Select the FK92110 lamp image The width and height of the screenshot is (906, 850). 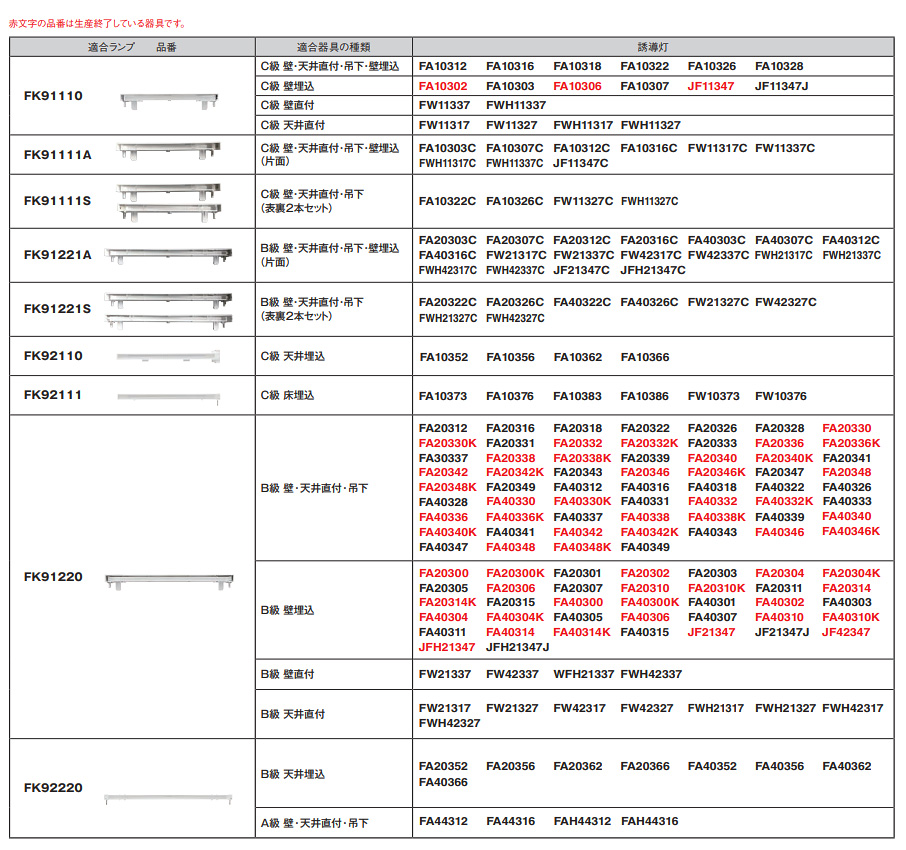168,356
